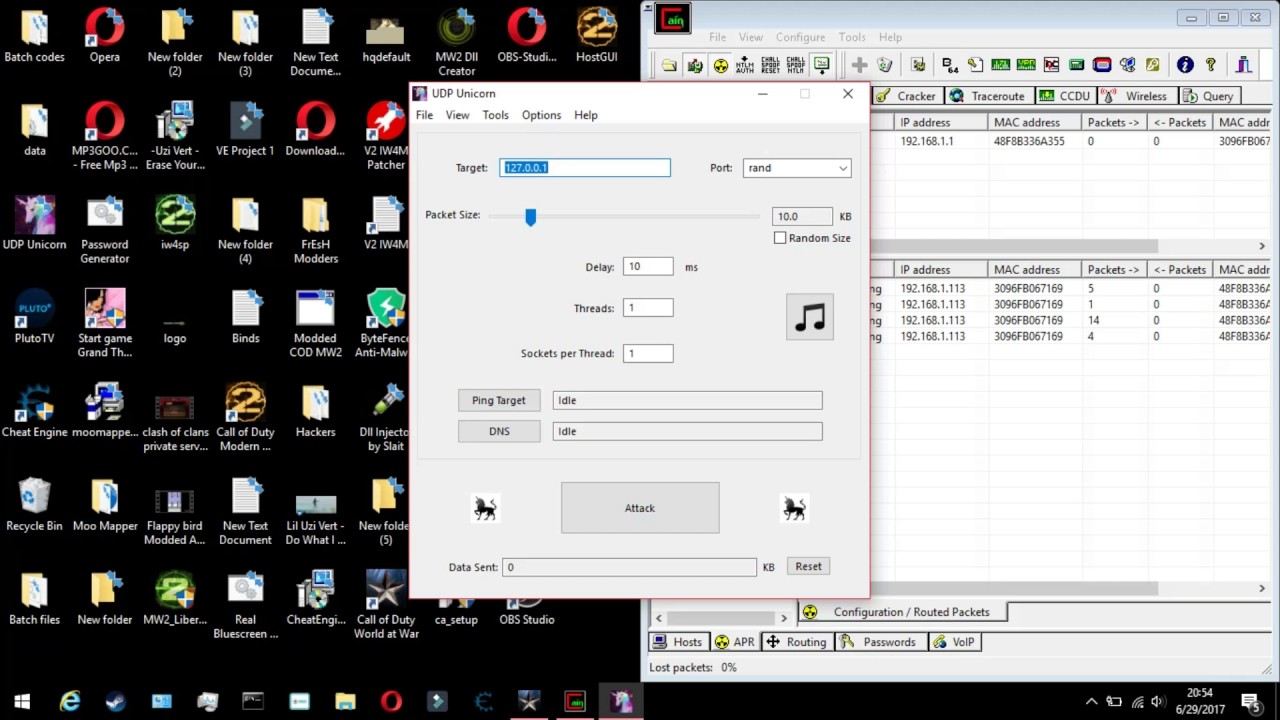Click the Reset button next to Data Sent

click(x=808, y=566)
